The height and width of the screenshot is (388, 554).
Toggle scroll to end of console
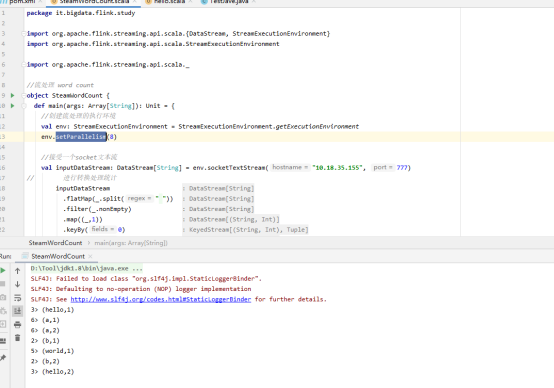tap(17, 311)
